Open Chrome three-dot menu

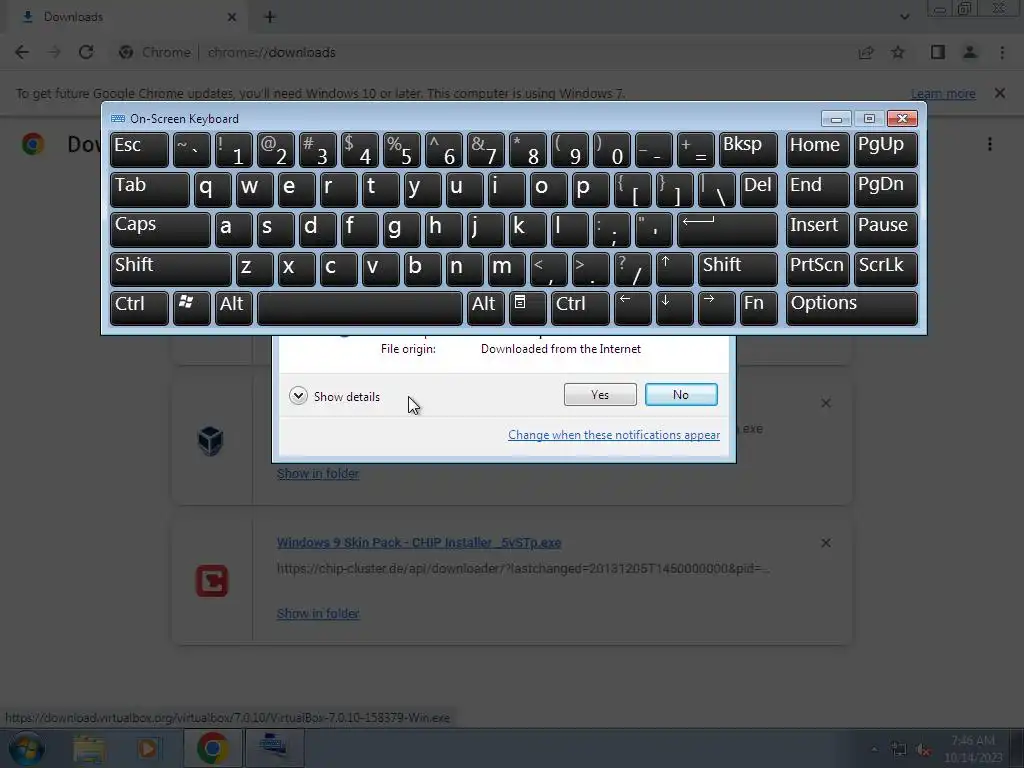tap(1002, 52)
